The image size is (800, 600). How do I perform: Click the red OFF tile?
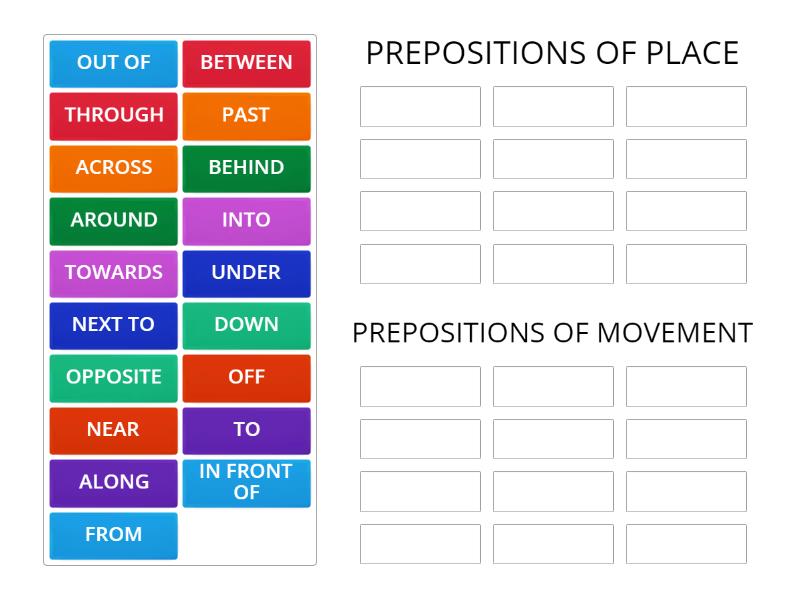point(246,378)
